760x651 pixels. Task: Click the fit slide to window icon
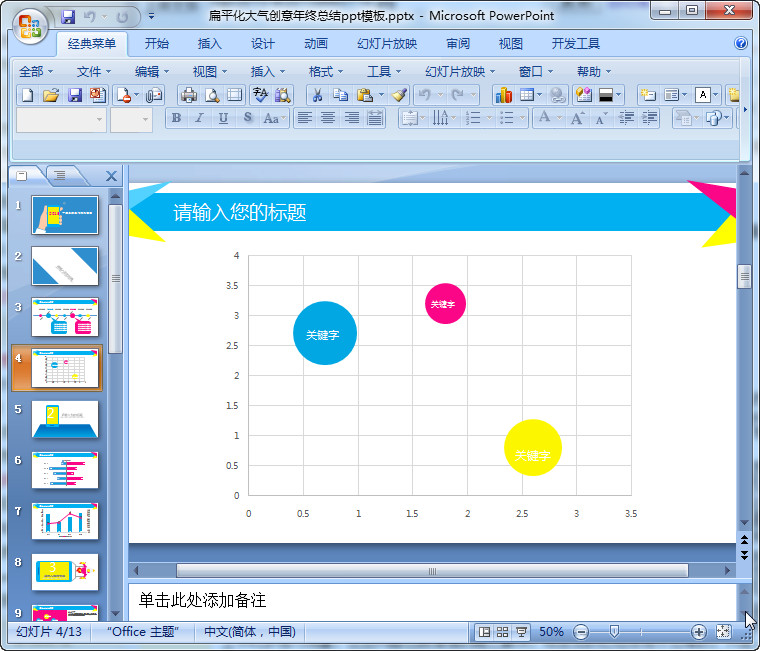723,632
